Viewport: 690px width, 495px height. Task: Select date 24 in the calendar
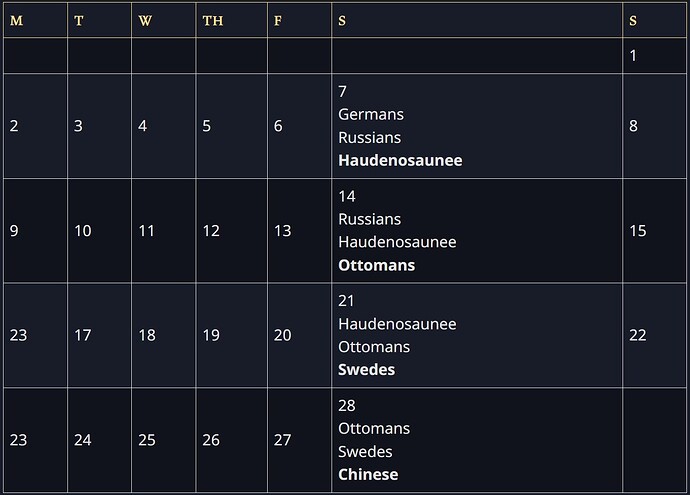click(83, 440)
